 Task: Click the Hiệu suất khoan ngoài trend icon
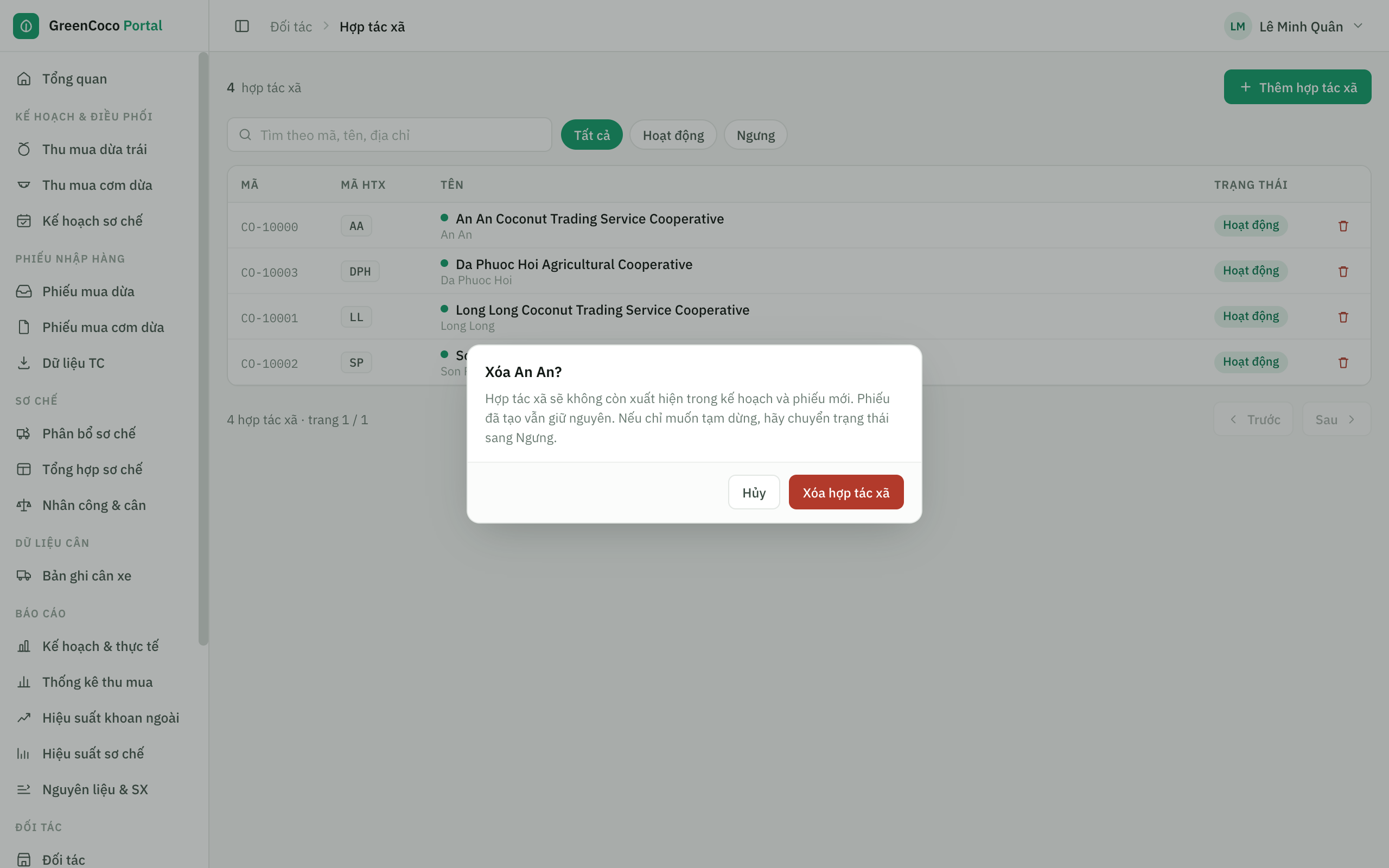point(23,718)
